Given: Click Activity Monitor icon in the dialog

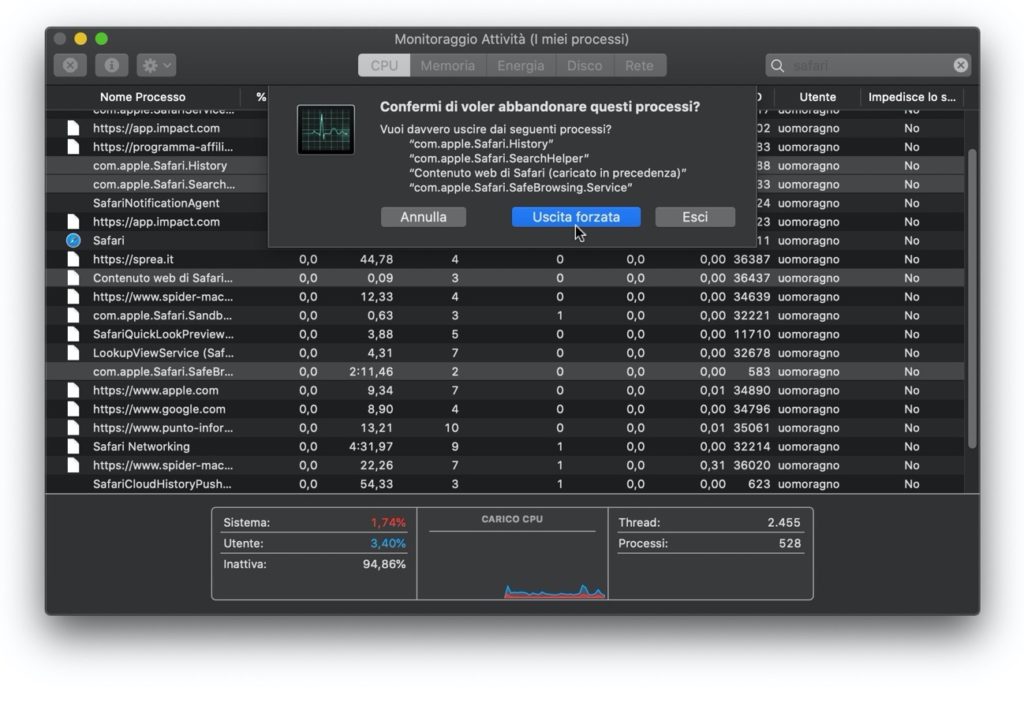Looking at the screenshot, I should [x=325, y=129].
